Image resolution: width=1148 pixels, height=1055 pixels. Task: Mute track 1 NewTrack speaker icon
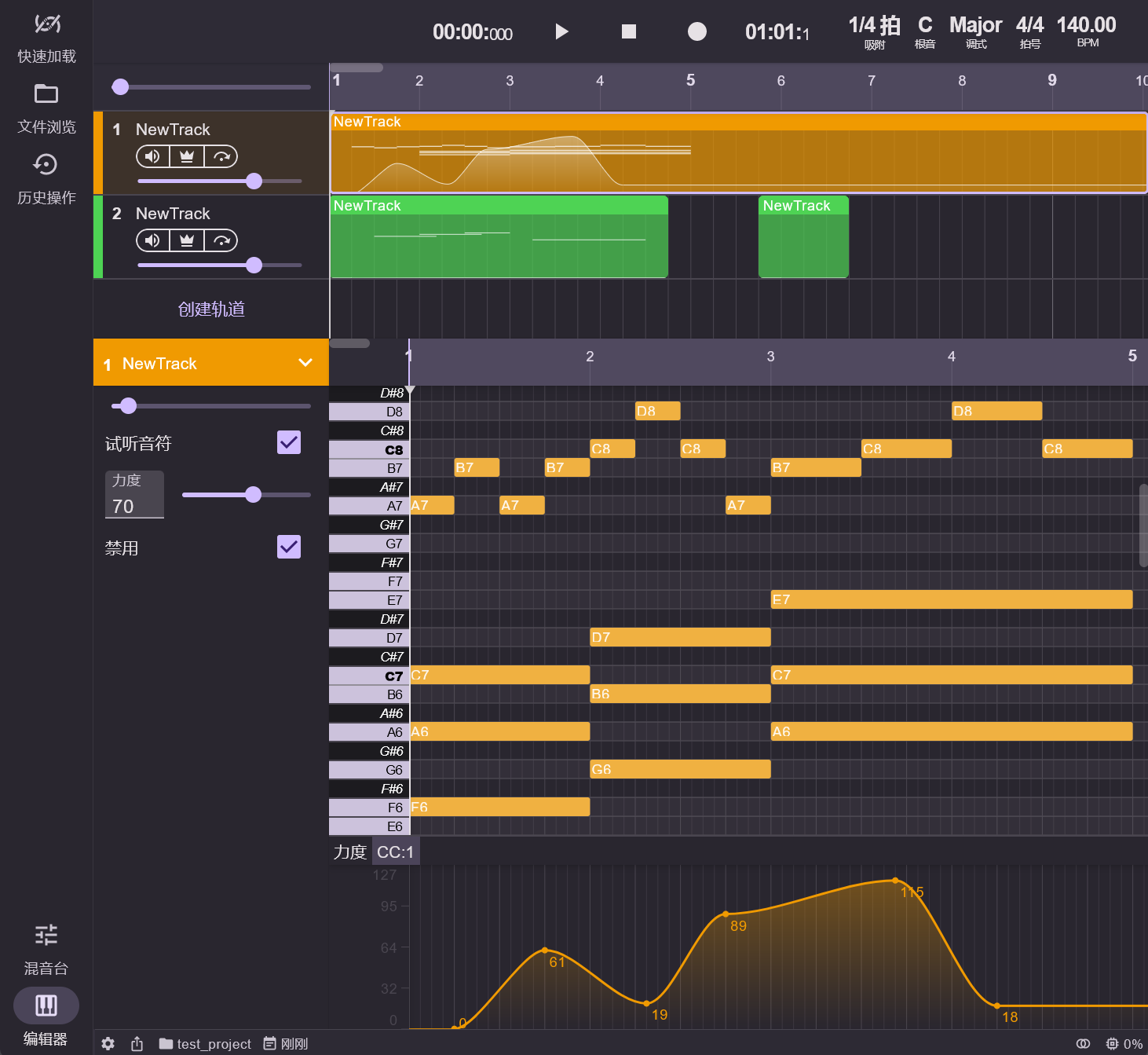pyautogui.click(x=153, y=156)
